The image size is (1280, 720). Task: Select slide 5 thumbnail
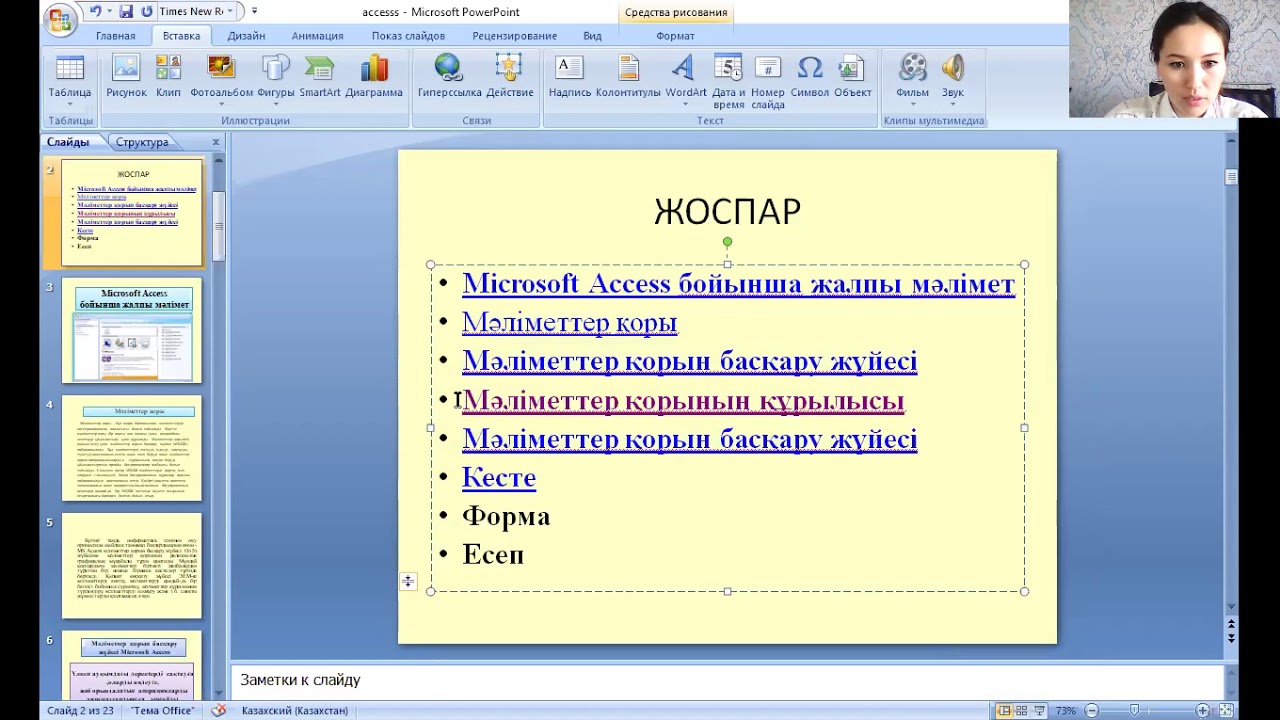(132, 566)
